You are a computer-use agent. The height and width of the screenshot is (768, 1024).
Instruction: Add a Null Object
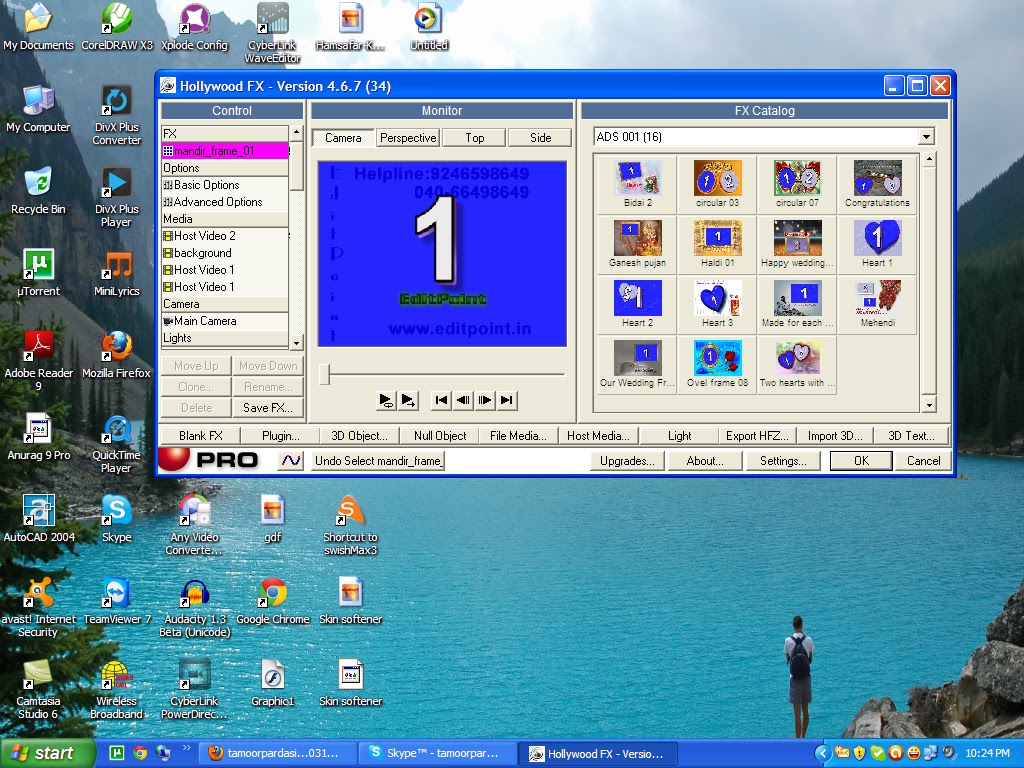[440, 436]
